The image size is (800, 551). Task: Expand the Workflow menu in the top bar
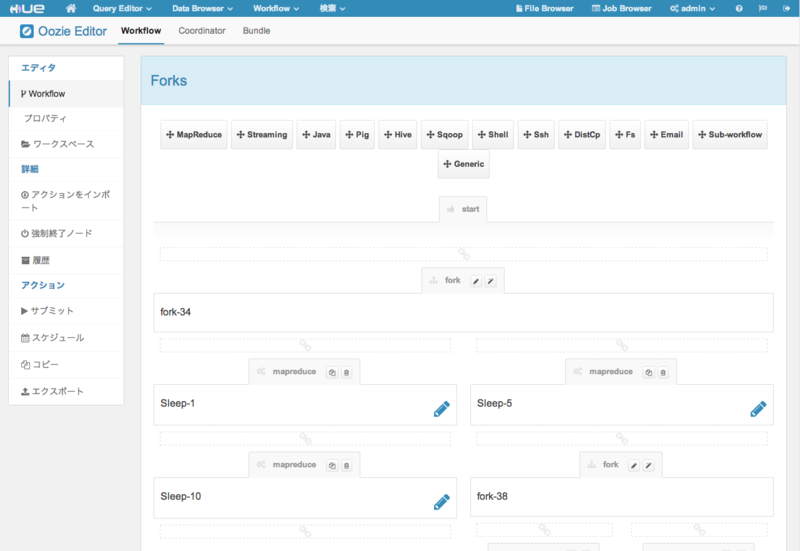[276, 8]
